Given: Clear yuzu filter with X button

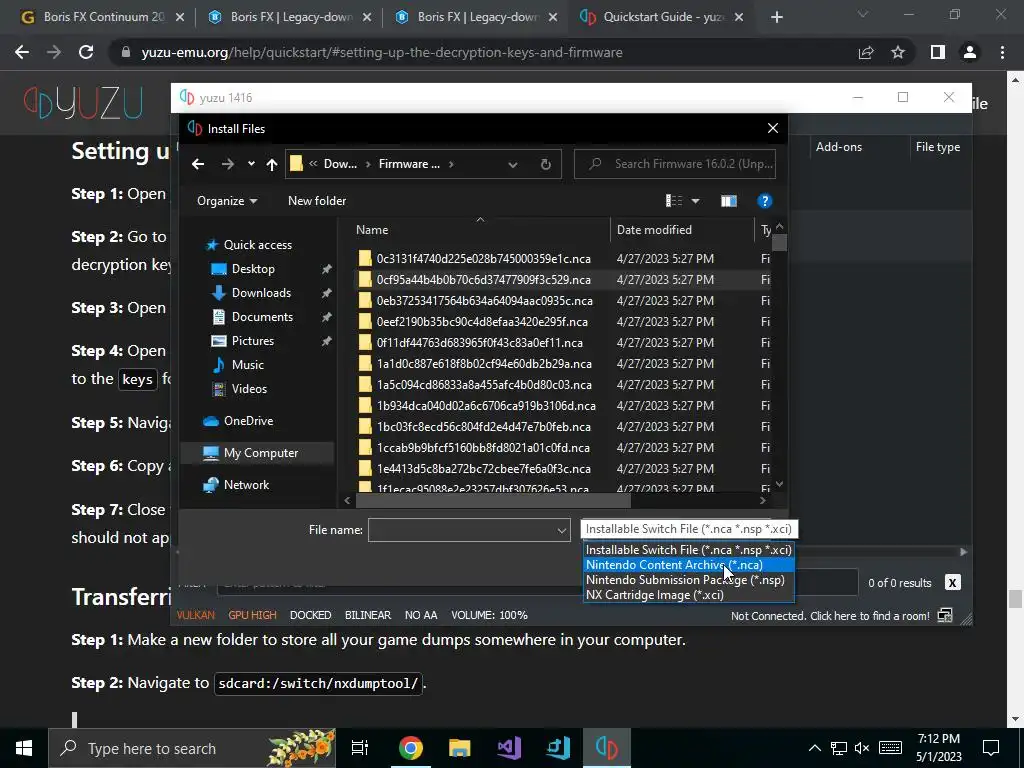Looking at the screenshot, I should pyautogui.click(x=952, y=583).
